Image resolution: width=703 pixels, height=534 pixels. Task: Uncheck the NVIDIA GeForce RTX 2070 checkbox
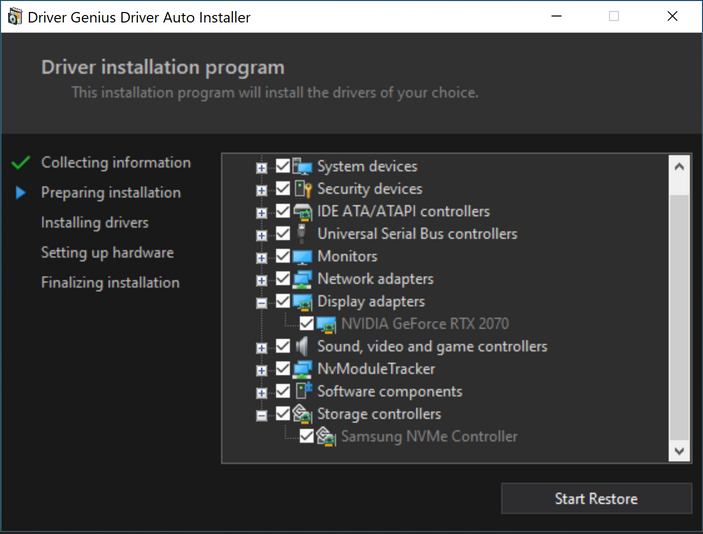(307, 323)
